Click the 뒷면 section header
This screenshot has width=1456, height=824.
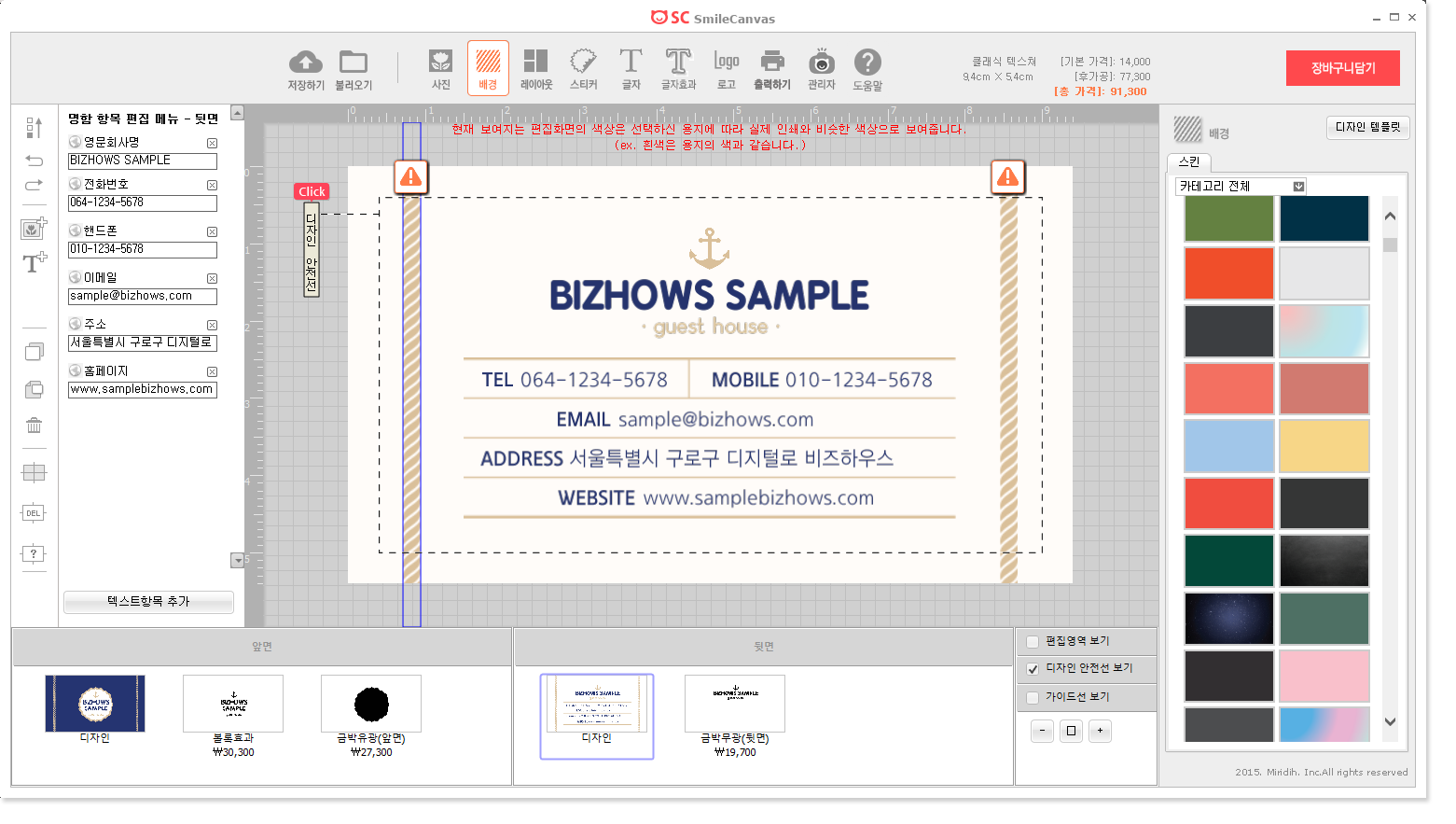764,647
